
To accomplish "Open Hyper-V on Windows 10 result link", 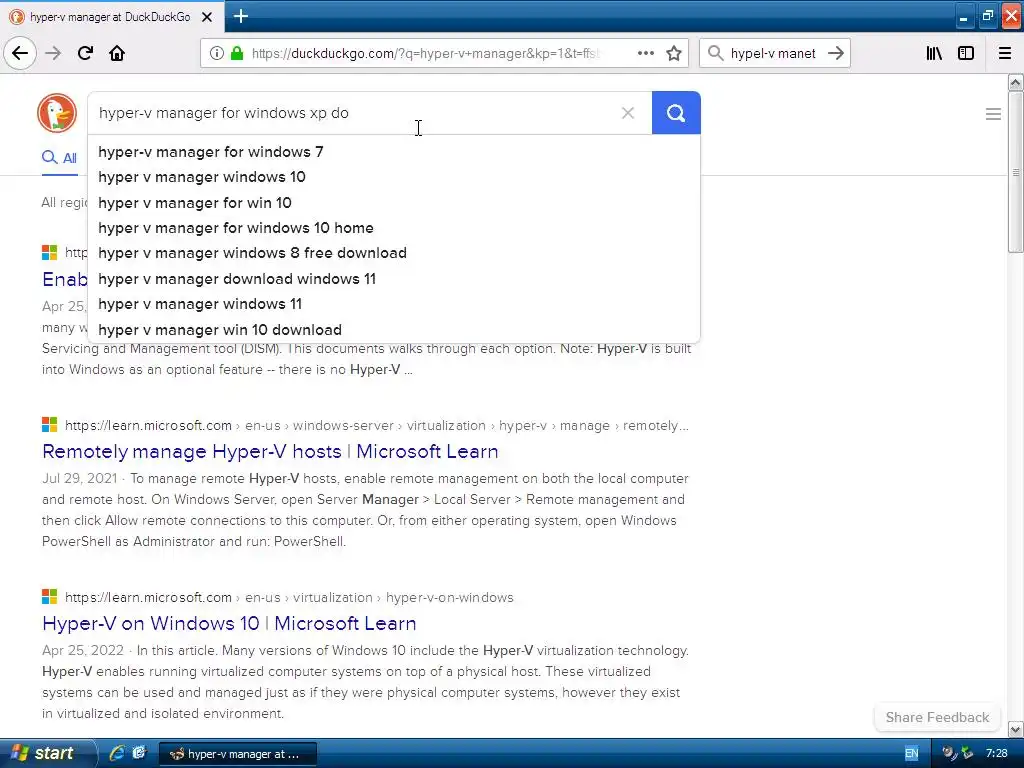I will [229, 623].
